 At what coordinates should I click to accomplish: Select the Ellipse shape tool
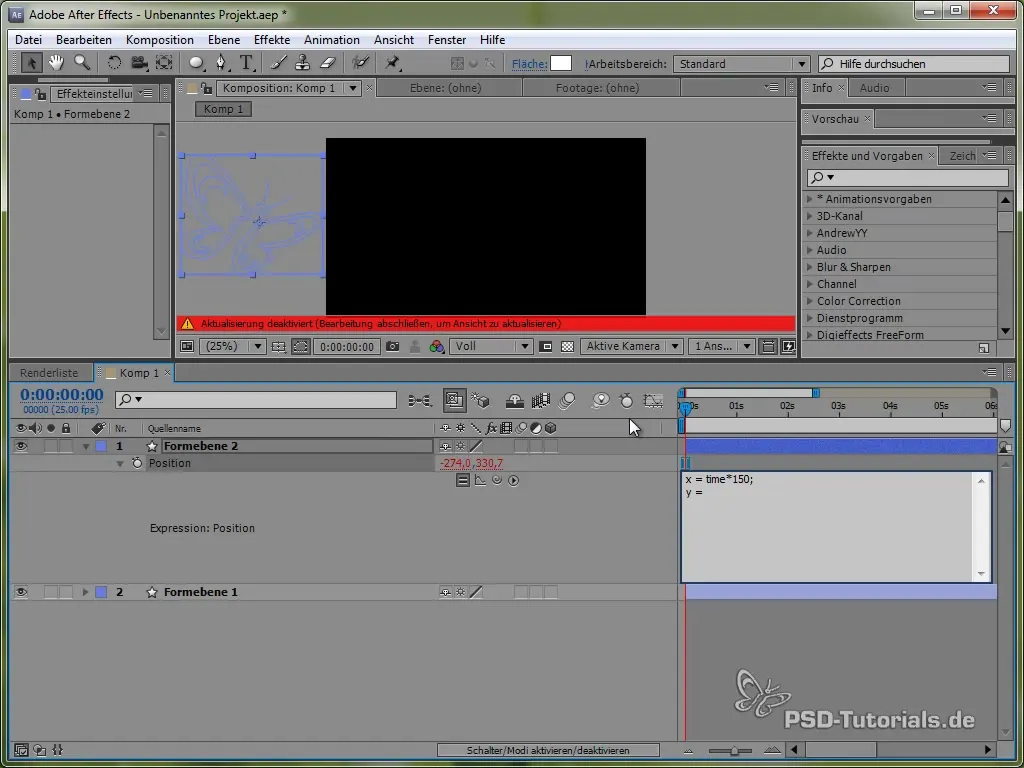196,63
